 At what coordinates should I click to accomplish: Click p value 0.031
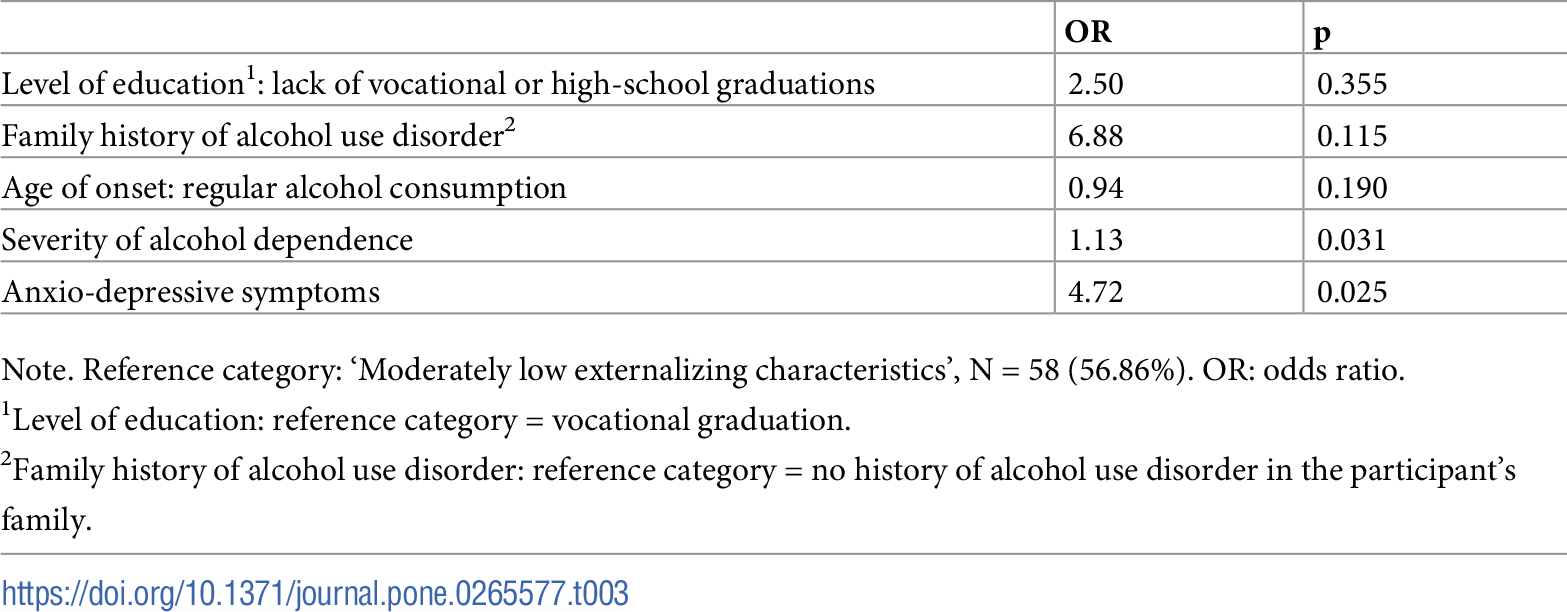coord(1352,240)
